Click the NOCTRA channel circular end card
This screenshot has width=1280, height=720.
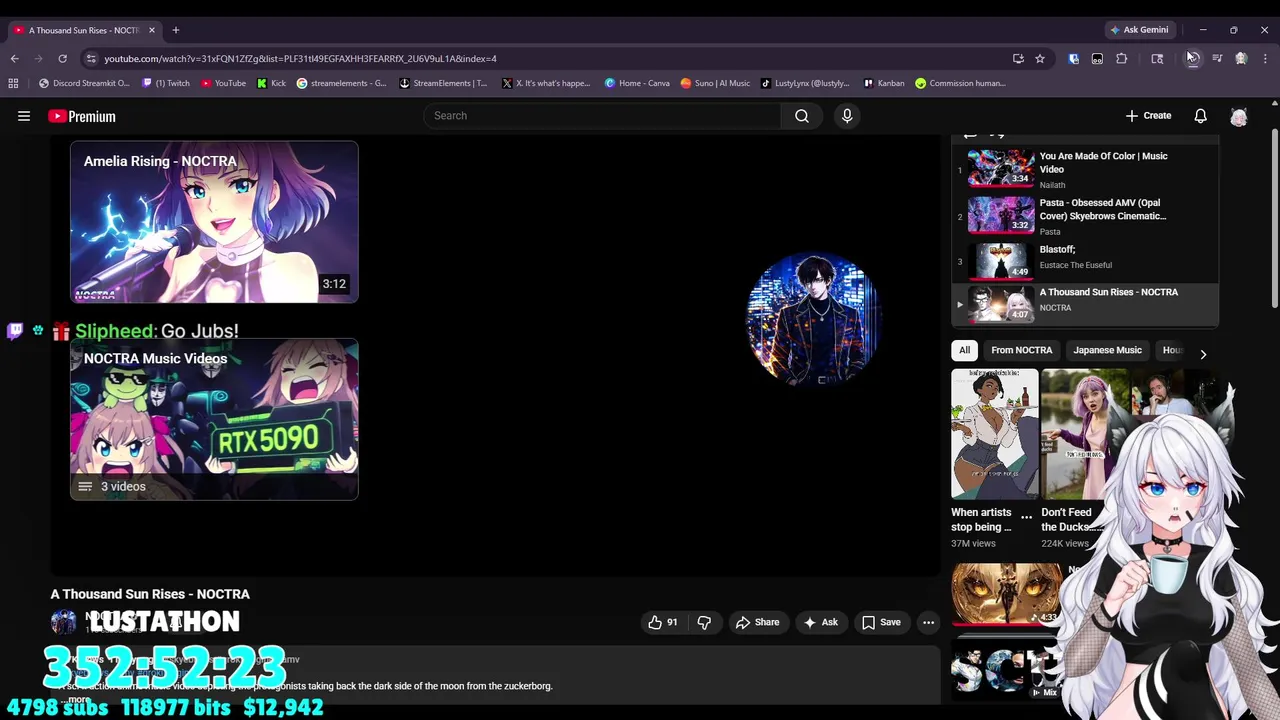(812, 319)
